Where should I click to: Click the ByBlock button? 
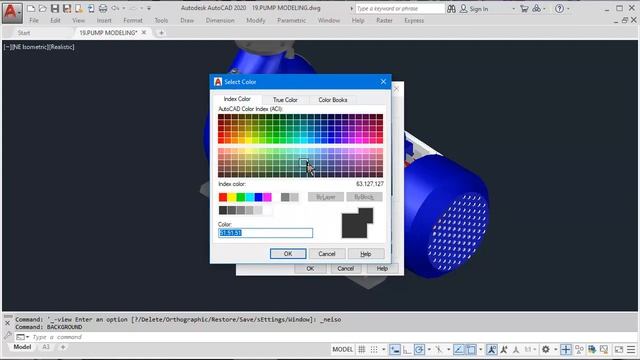point(364,197)
